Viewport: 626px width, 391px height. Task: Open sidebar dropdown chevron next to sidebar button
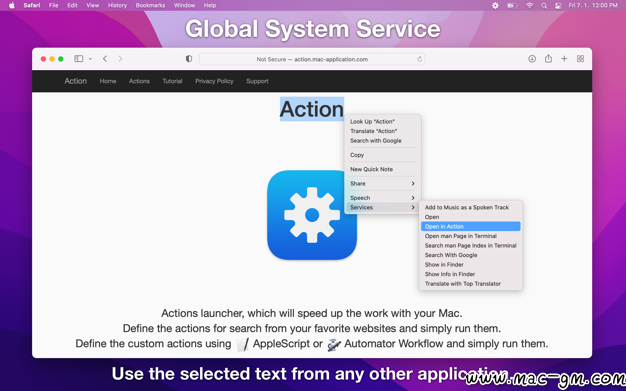(x=90, y=59)
